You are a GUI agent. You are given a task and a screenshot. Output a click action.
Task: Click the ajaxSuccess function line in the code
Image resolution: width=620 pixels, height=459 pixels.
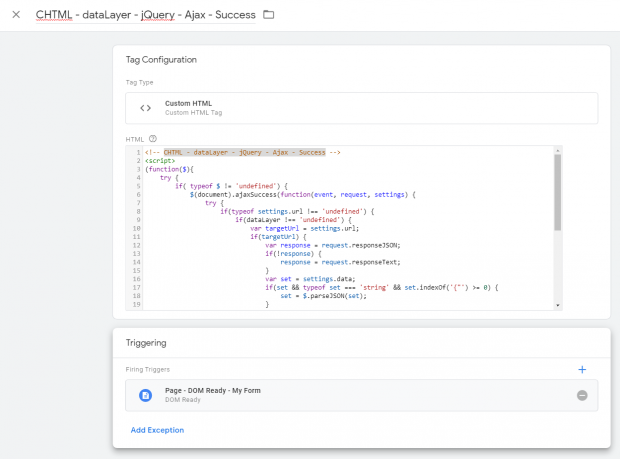pos(300,194)
